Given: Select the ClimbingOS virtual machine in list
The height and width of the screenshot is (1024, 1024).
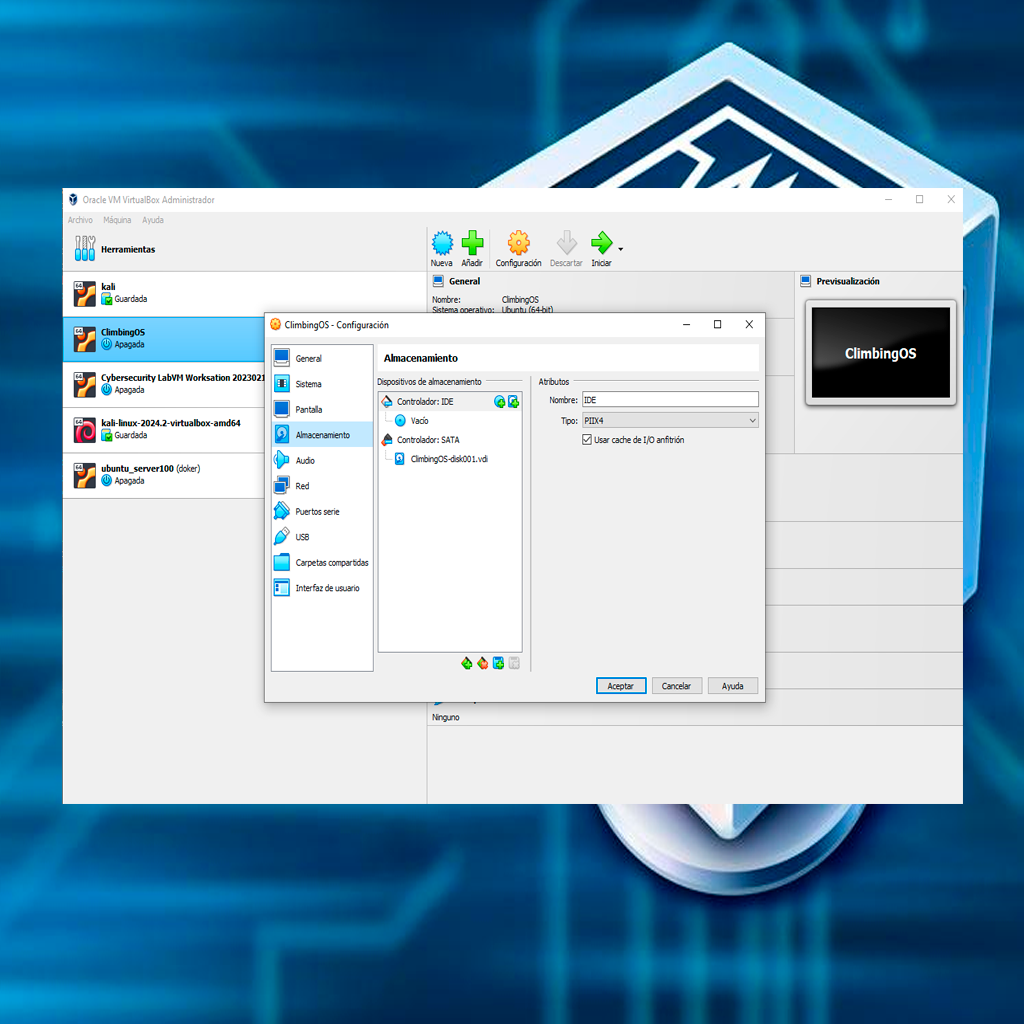Looking at the screenshot, I should [x=163, y=339].
